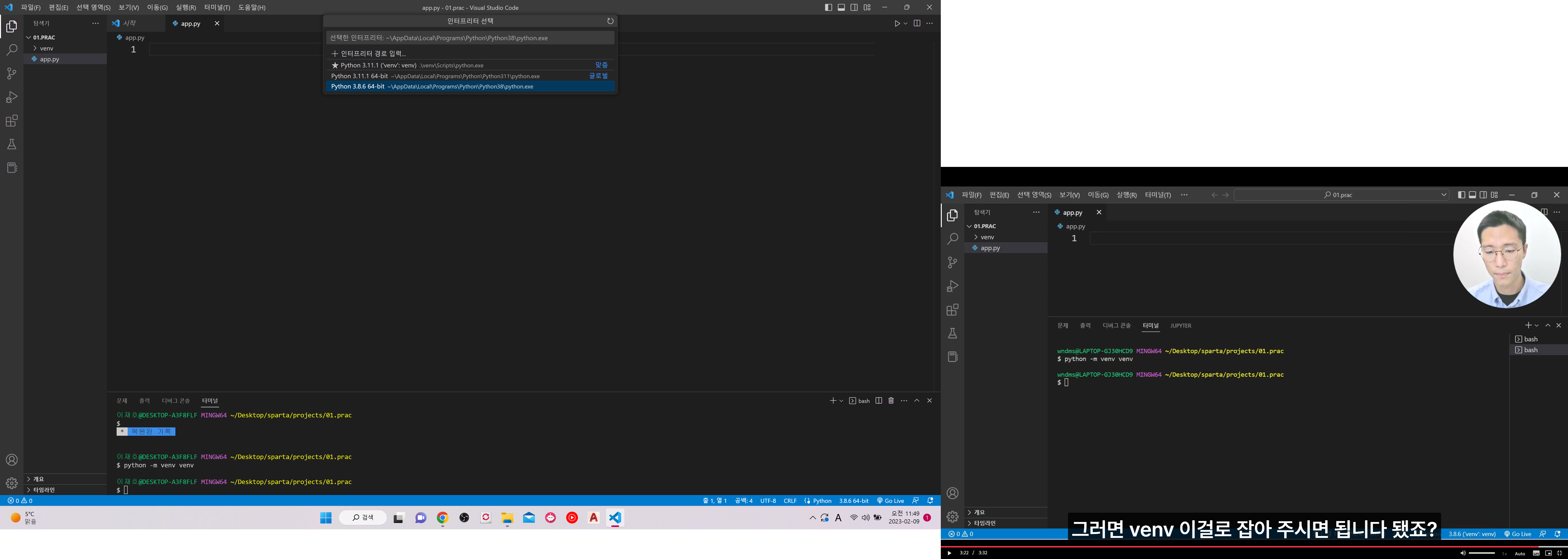Toggle picture-in-picture in the video player

tap(1548, 553)
